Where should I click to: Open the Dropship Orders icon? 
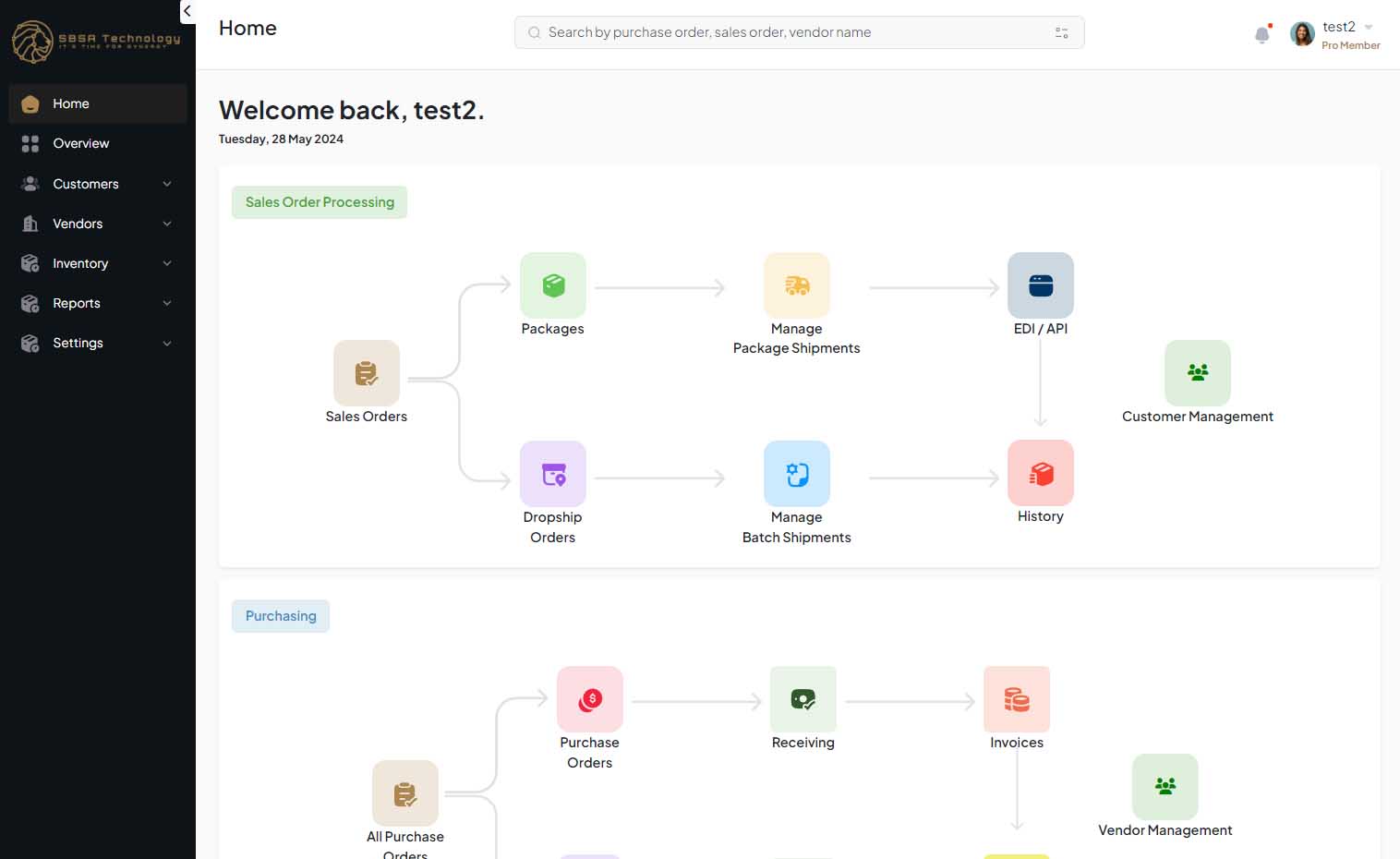[x=553, y=474]
